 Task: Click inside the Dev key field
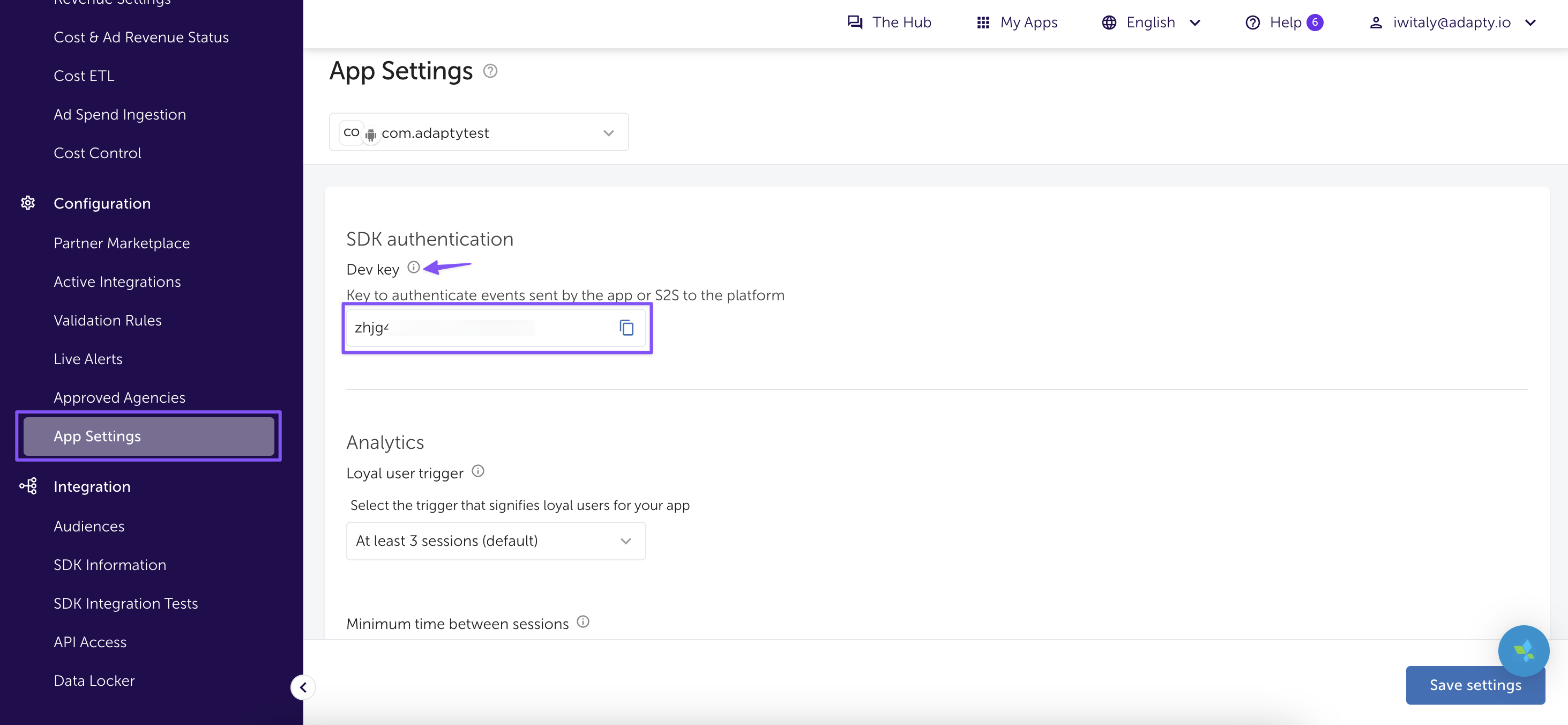481,328
